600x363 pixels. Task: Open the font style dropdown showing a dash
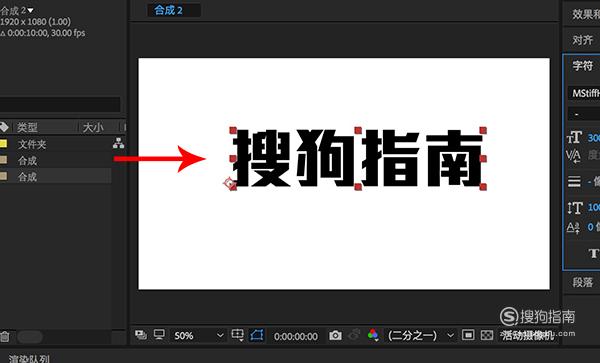click(x=584, y=114)
